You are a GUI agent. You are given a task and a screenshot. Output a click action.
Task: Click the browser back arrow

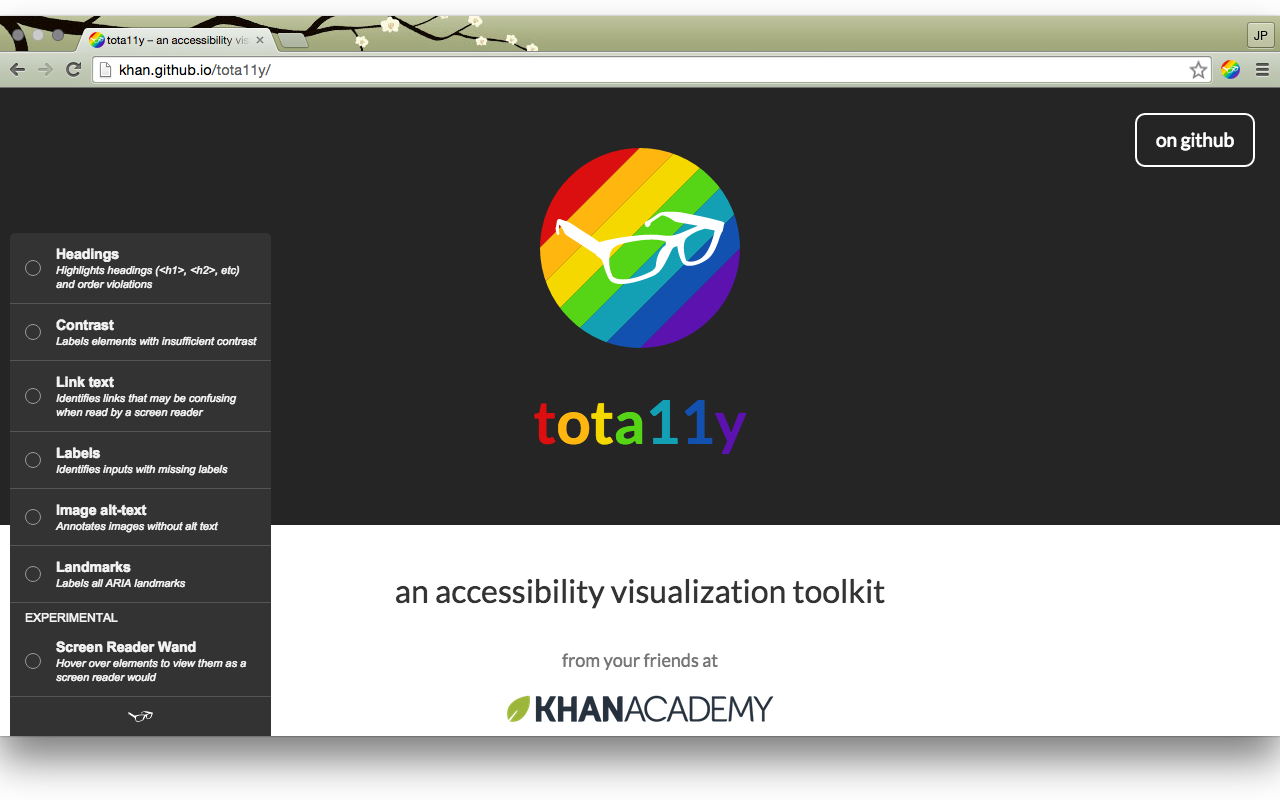pos(17,69)
